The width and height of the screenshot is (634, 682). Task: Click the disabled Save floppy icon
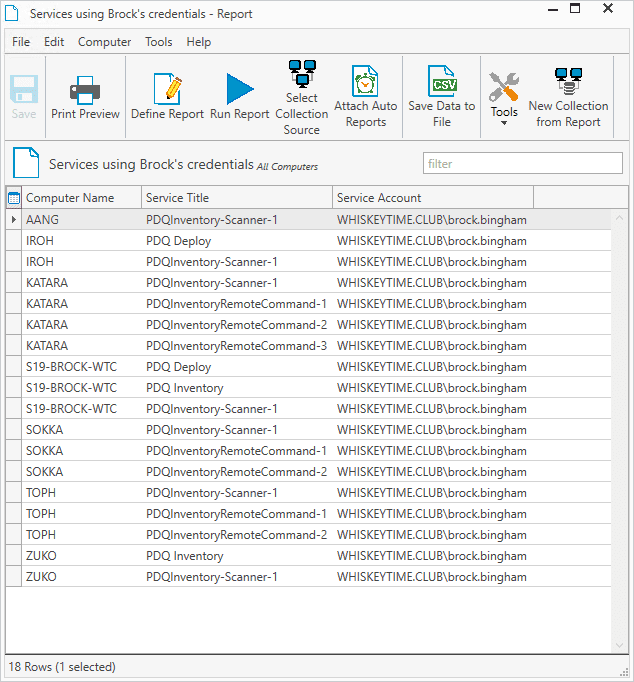[x=24, y=89]
